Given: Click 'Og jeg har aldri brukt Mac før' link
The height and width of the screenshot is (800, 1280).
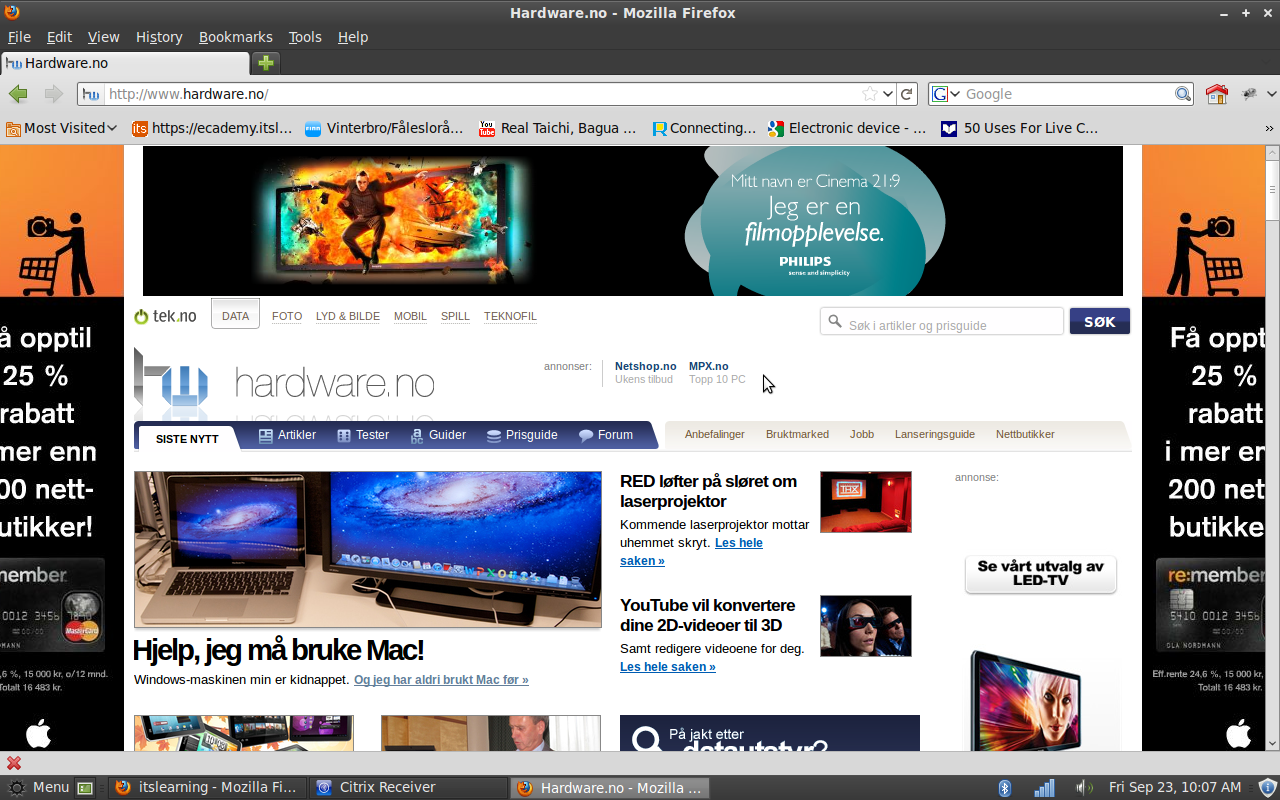Looking at the screenshot, I should (441, 680).
